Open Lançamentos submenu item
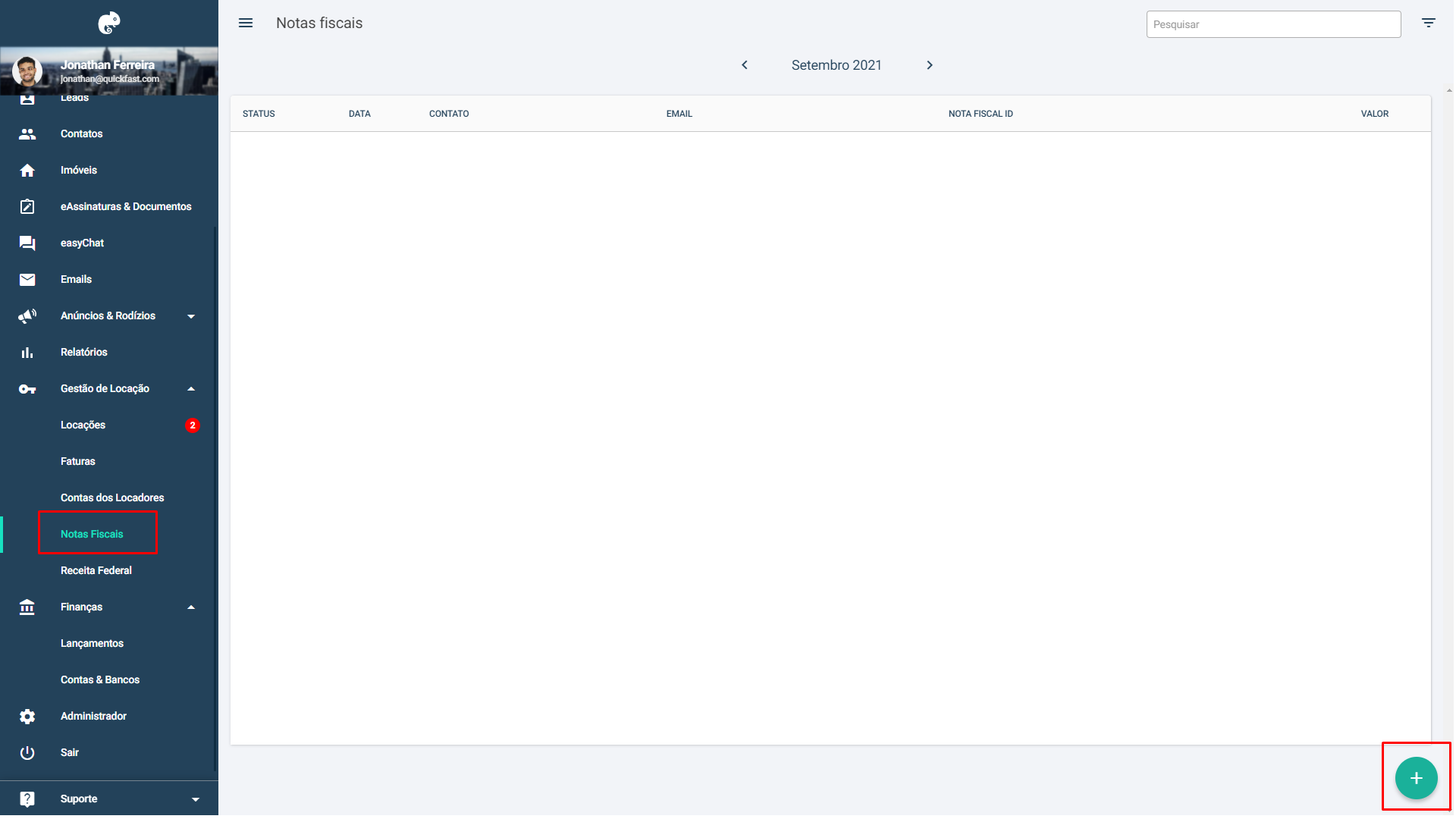This screenshot has width=1456, height=819. pyautogui.click(x=92, y=644)
